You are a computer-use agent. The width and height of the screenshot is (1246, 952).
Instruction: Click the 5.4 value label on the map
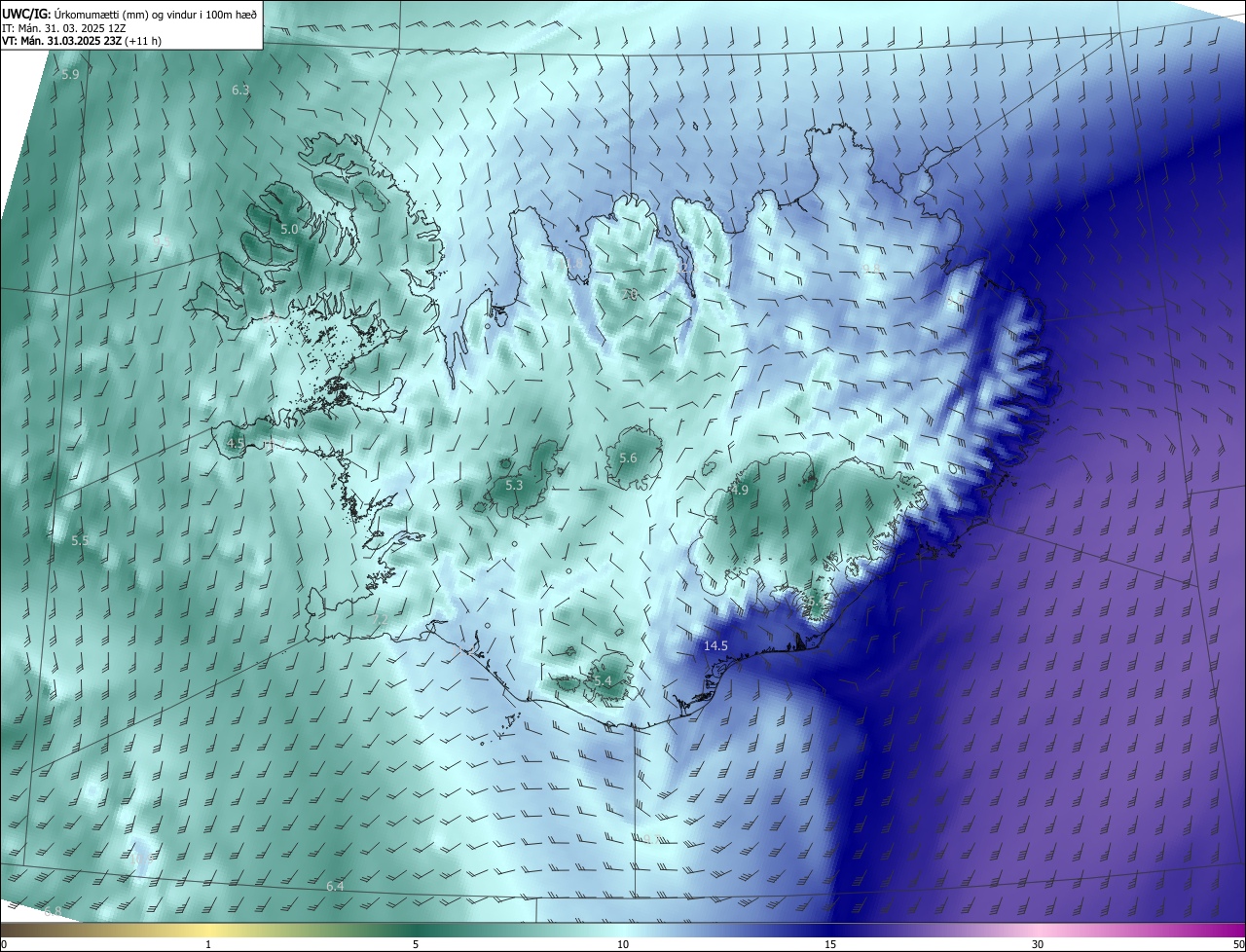tap(603, 680)
